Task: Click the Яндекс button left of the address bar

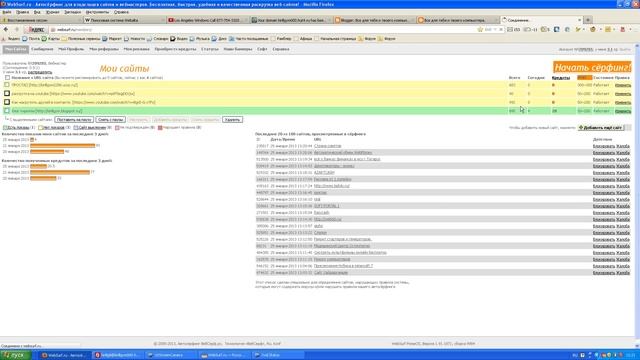Action: click(x=36, y=30)
